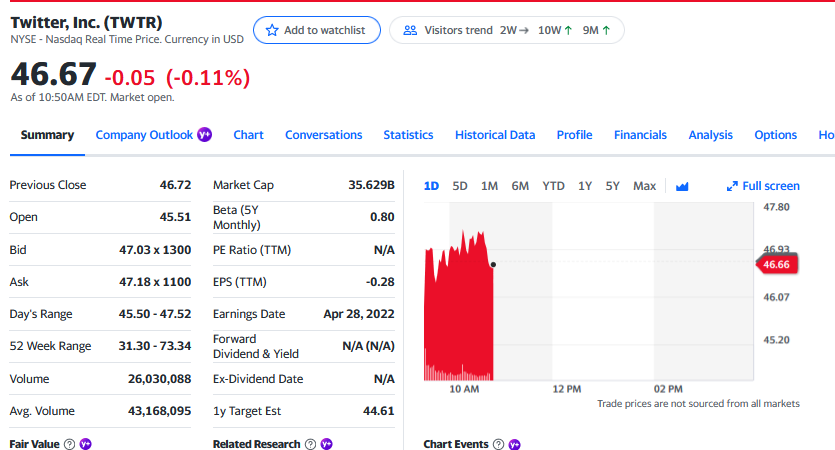Click the Earnings Date Apr 28, 2022

coord(359,314)
